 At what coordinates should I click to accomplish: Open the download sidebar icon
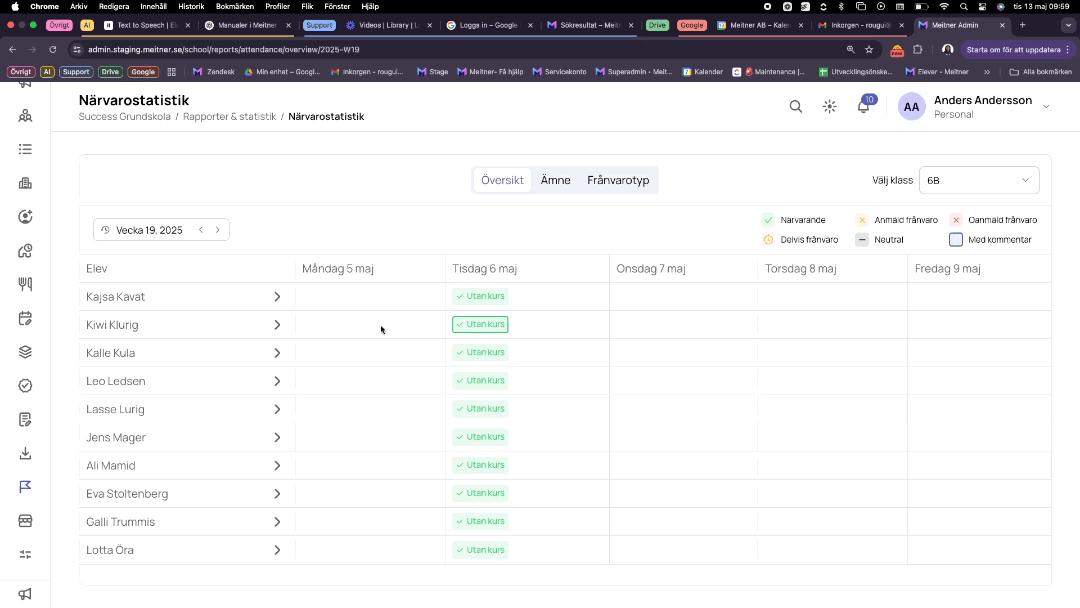pos(25,453)
